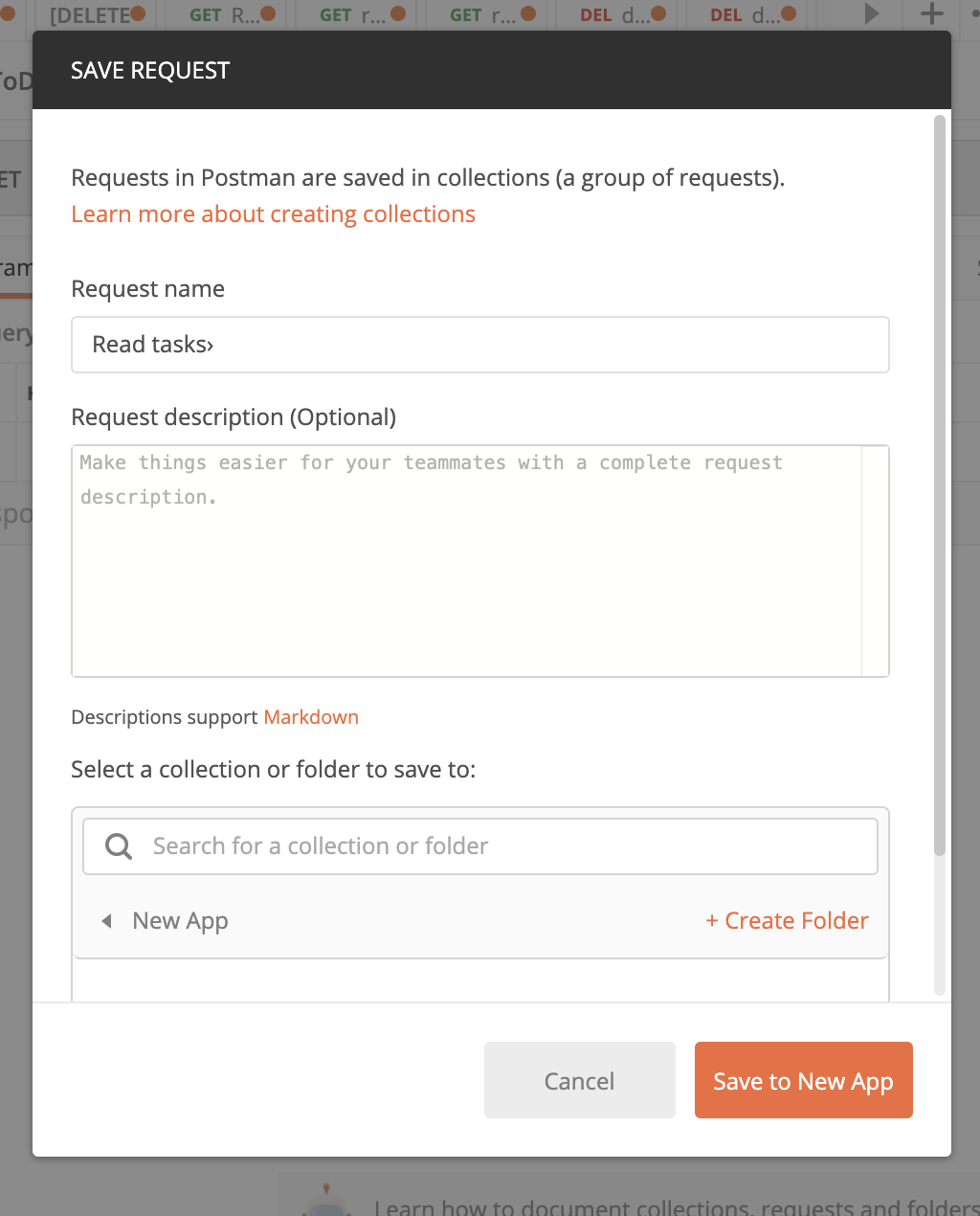Open the overflow ellipsis icon on tab bar
The height and width of the screenshot is (1216, 980).
click(973, 14)
